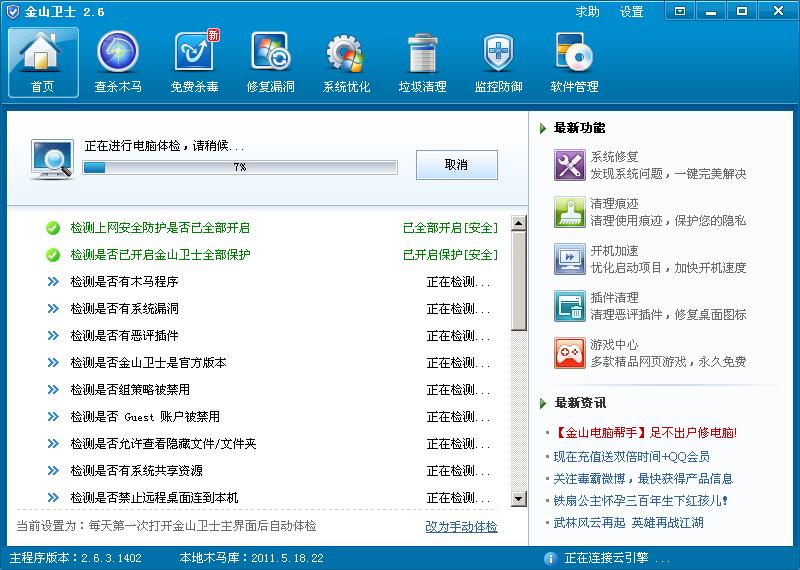Click arrow icon beside 检测是否有恶评插件
The height and width of the screenshot is (570, 800).
click(x=53, y=336)
